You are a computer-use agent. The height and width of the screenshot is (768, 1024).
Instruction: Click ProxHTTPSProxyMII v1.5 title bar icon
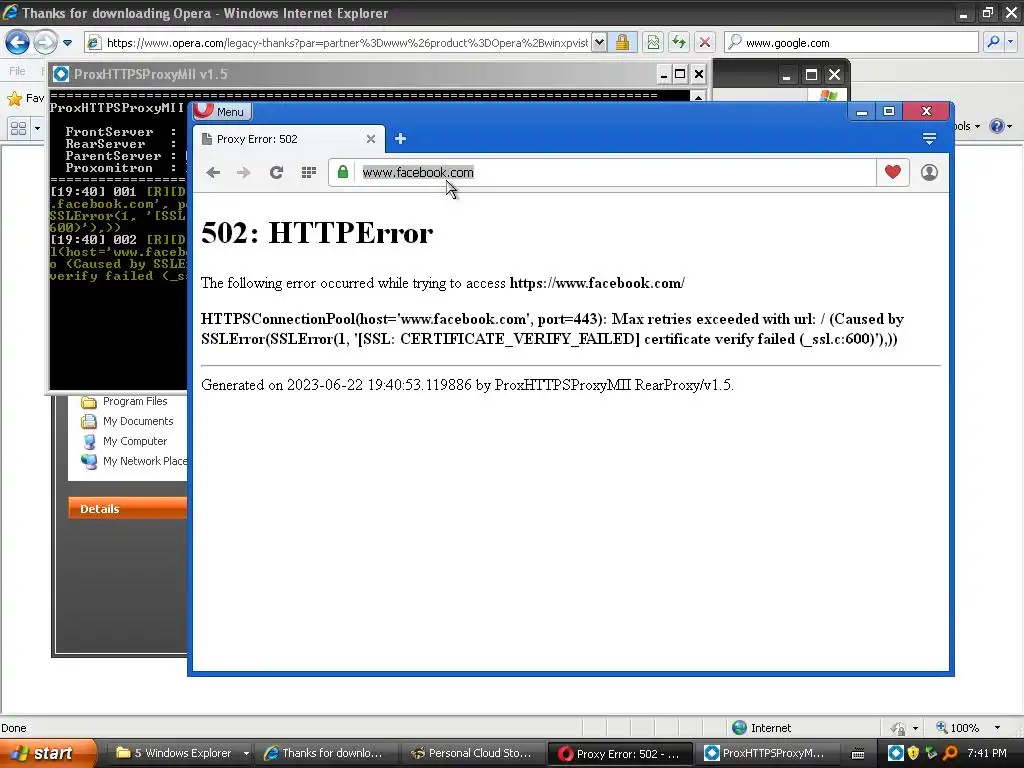pyautogui.click(x=61, y=74)
